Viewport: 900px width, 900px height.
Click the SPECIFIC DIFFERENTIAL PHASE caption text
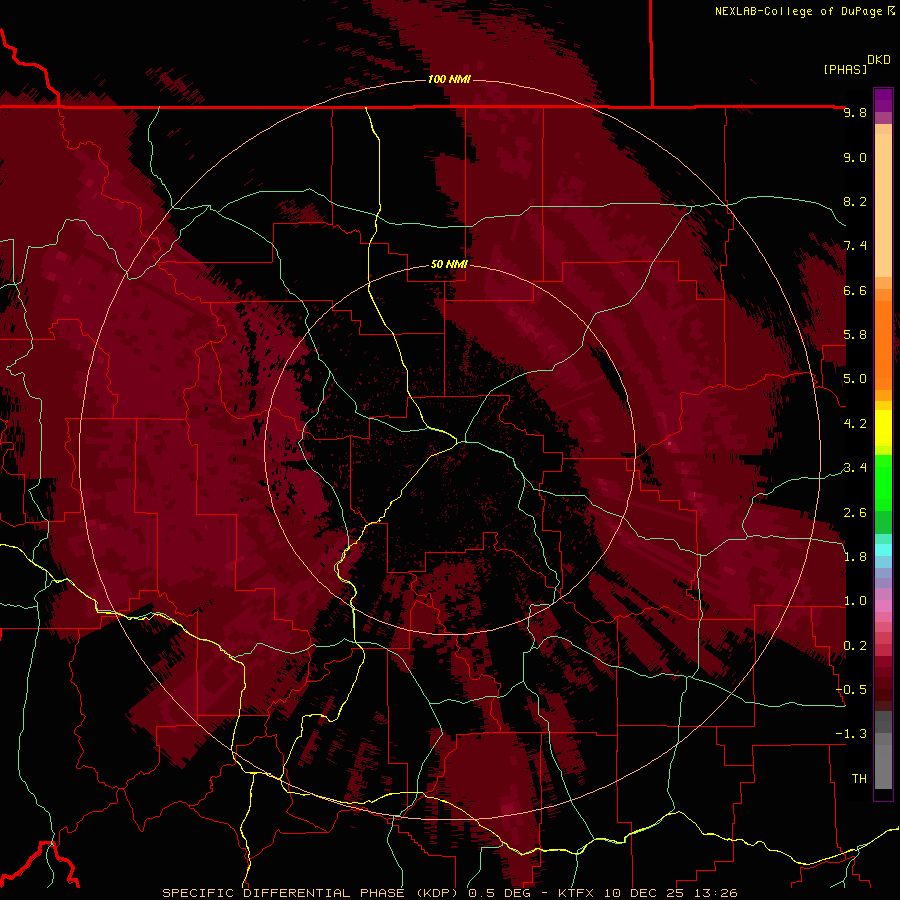(x=285, y=893)
